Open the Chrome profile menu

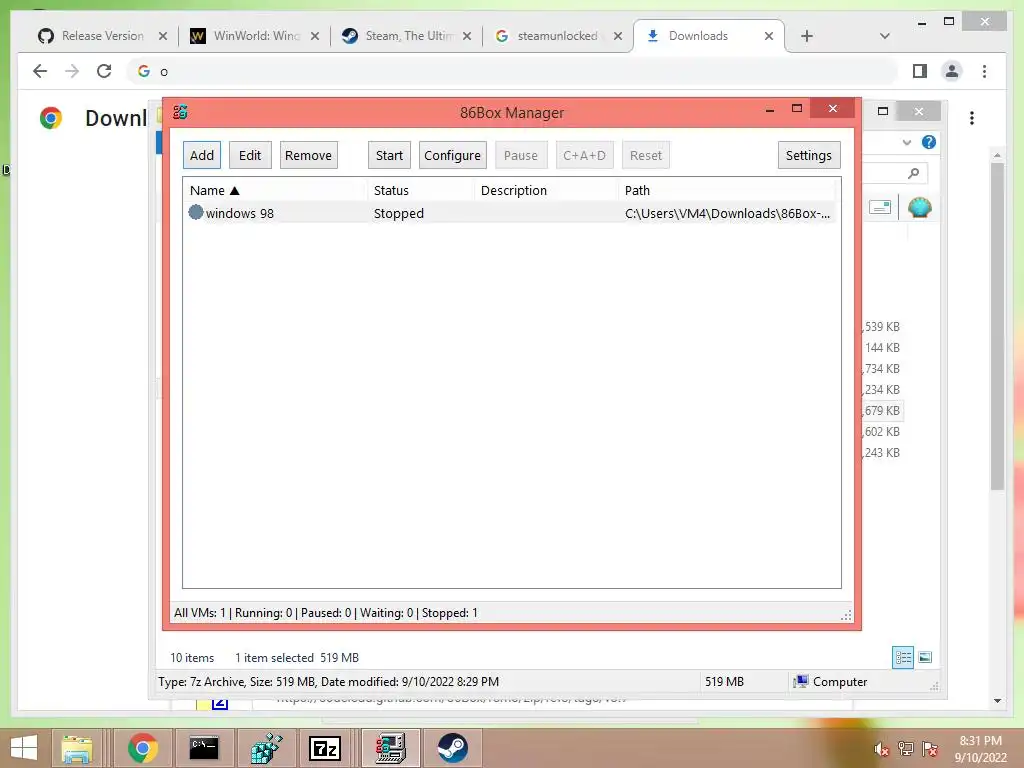[952, 71]
